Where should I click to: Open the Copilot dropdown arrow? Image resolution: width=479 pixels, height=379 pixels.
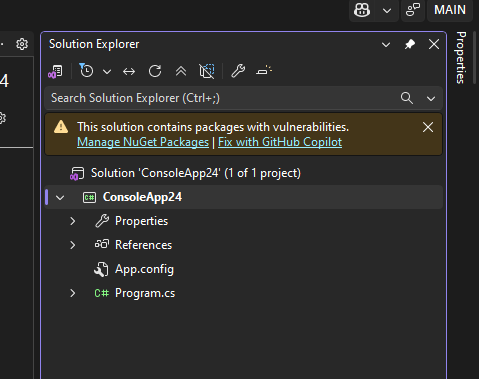coord(387,11)
